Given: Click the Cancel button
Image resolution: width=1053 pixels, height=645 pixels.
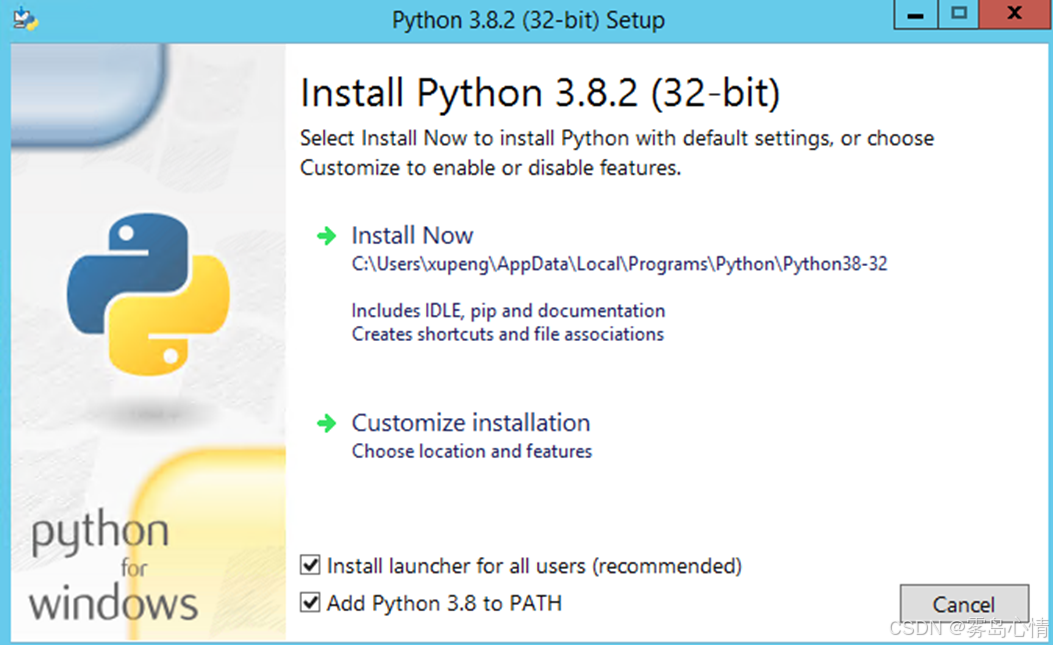Looking at the screenshot, I should point(963,604).
